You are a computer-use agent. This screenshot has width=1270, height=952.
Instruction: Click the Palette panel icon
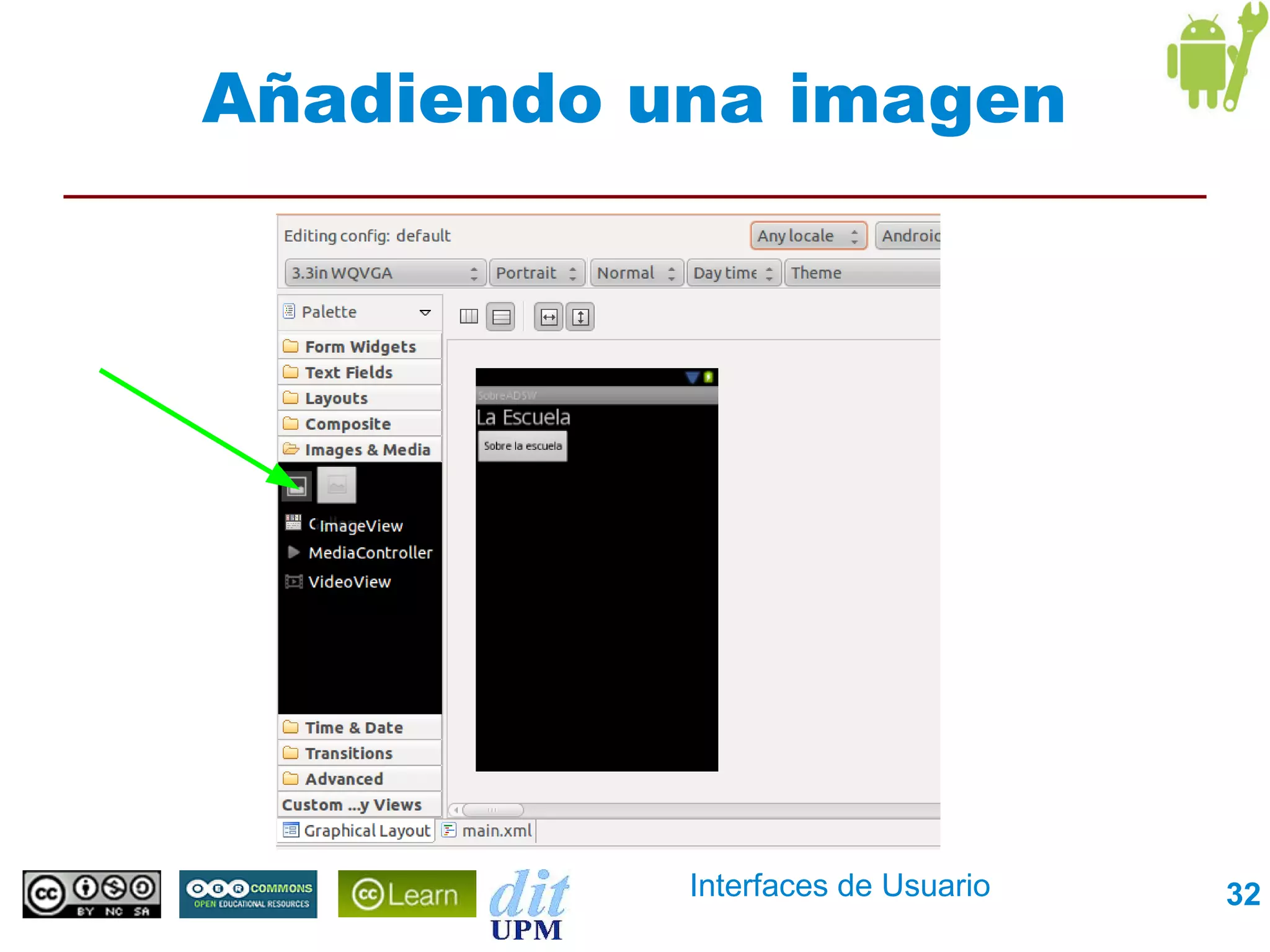(289, 311)
